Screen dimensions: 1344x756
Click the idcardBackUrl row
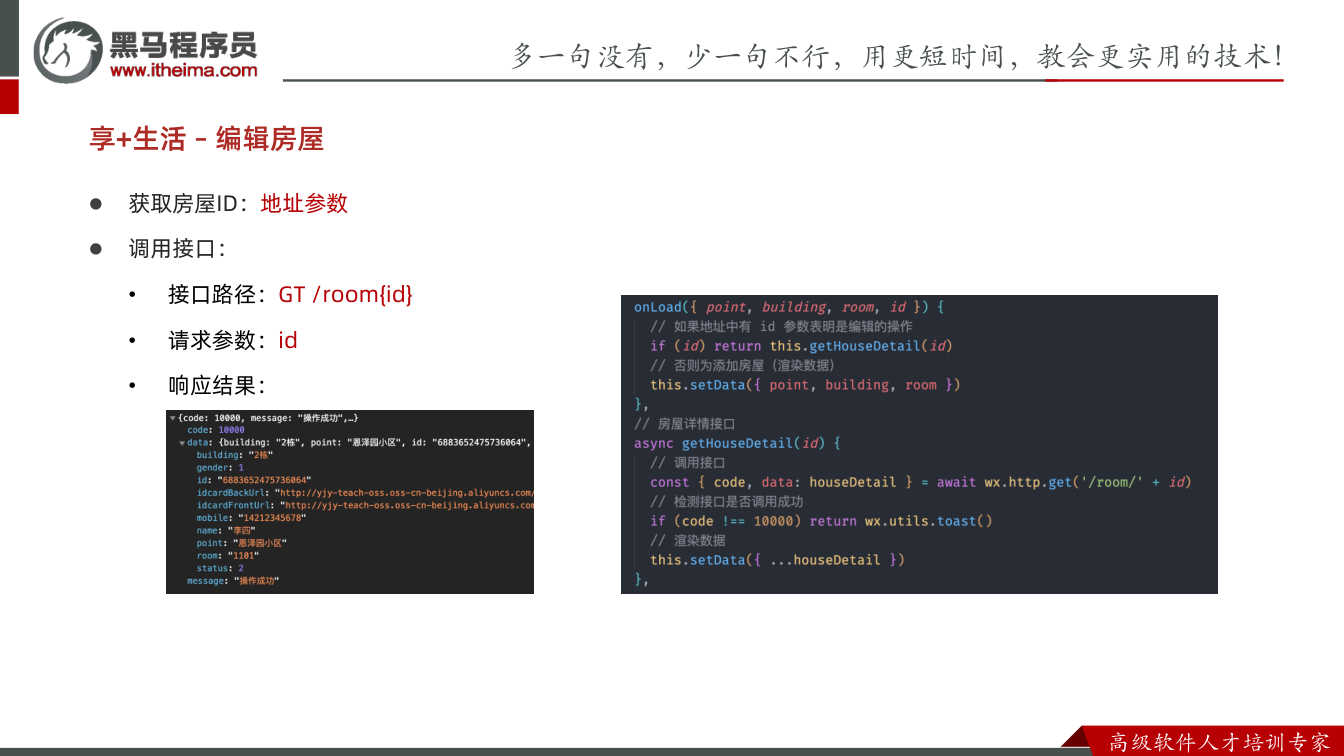[x=365, y=493]
